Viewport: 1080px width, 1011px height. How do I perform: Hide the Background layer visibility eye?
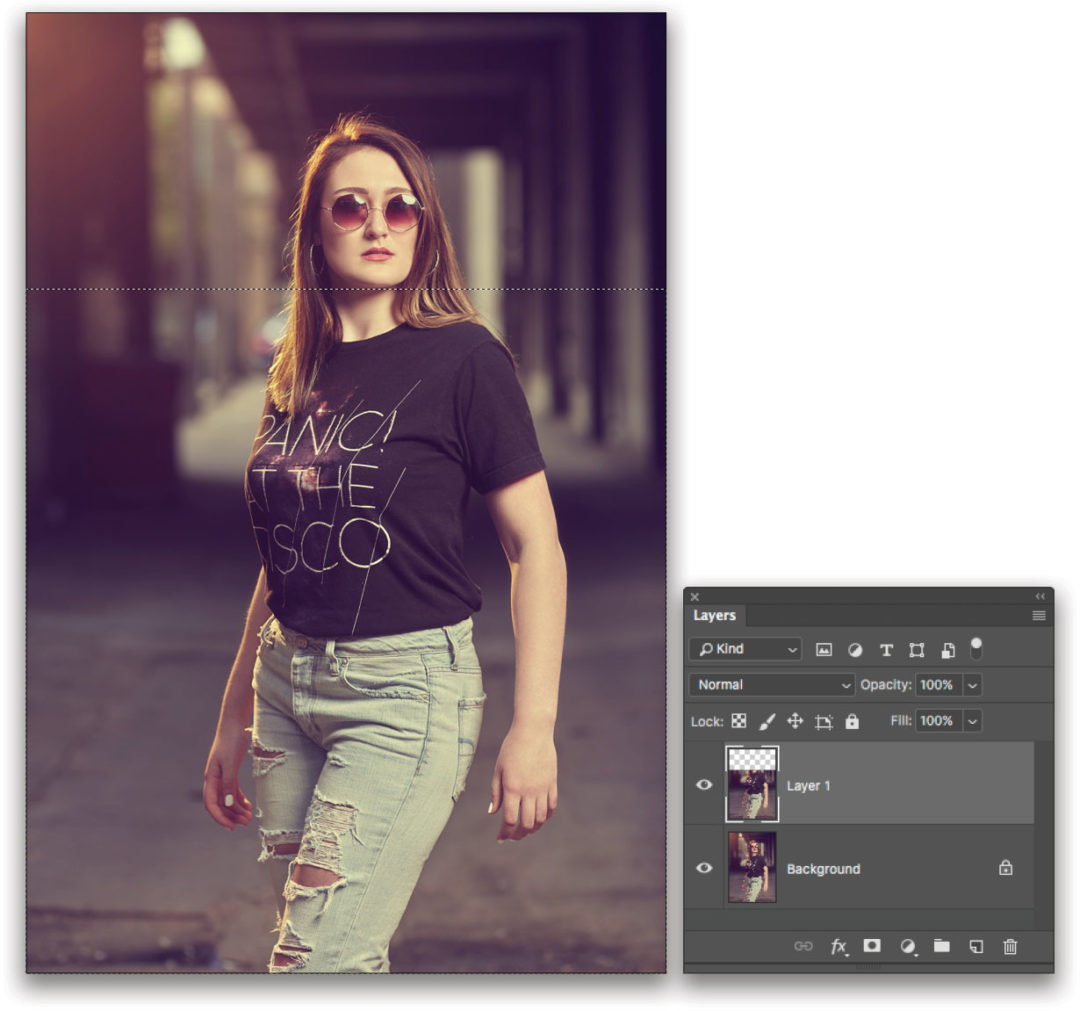coord(704,869)
